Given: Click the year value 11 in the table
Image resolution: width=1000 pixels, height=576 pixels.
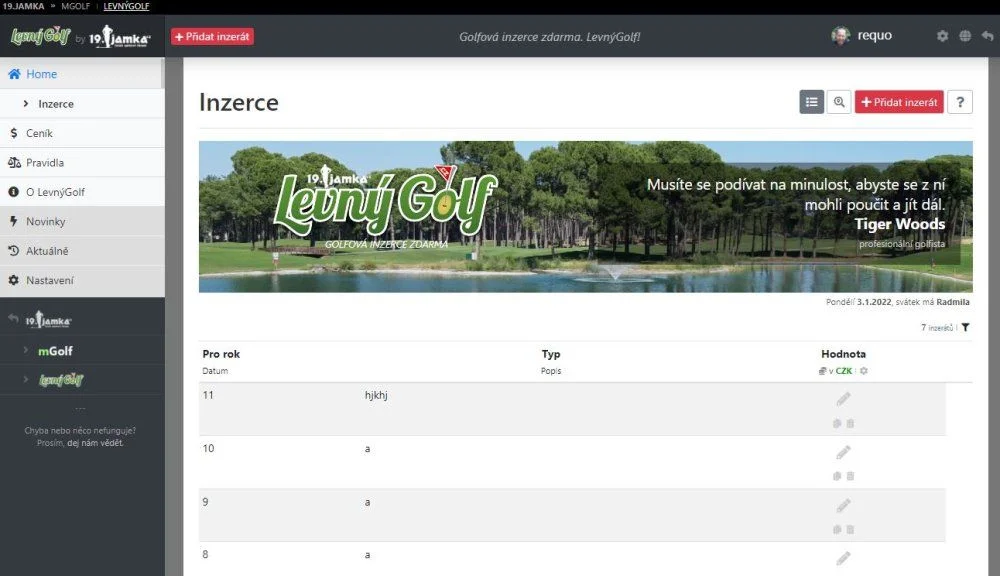Looking at the screenshot, I should tap(208, 395).
